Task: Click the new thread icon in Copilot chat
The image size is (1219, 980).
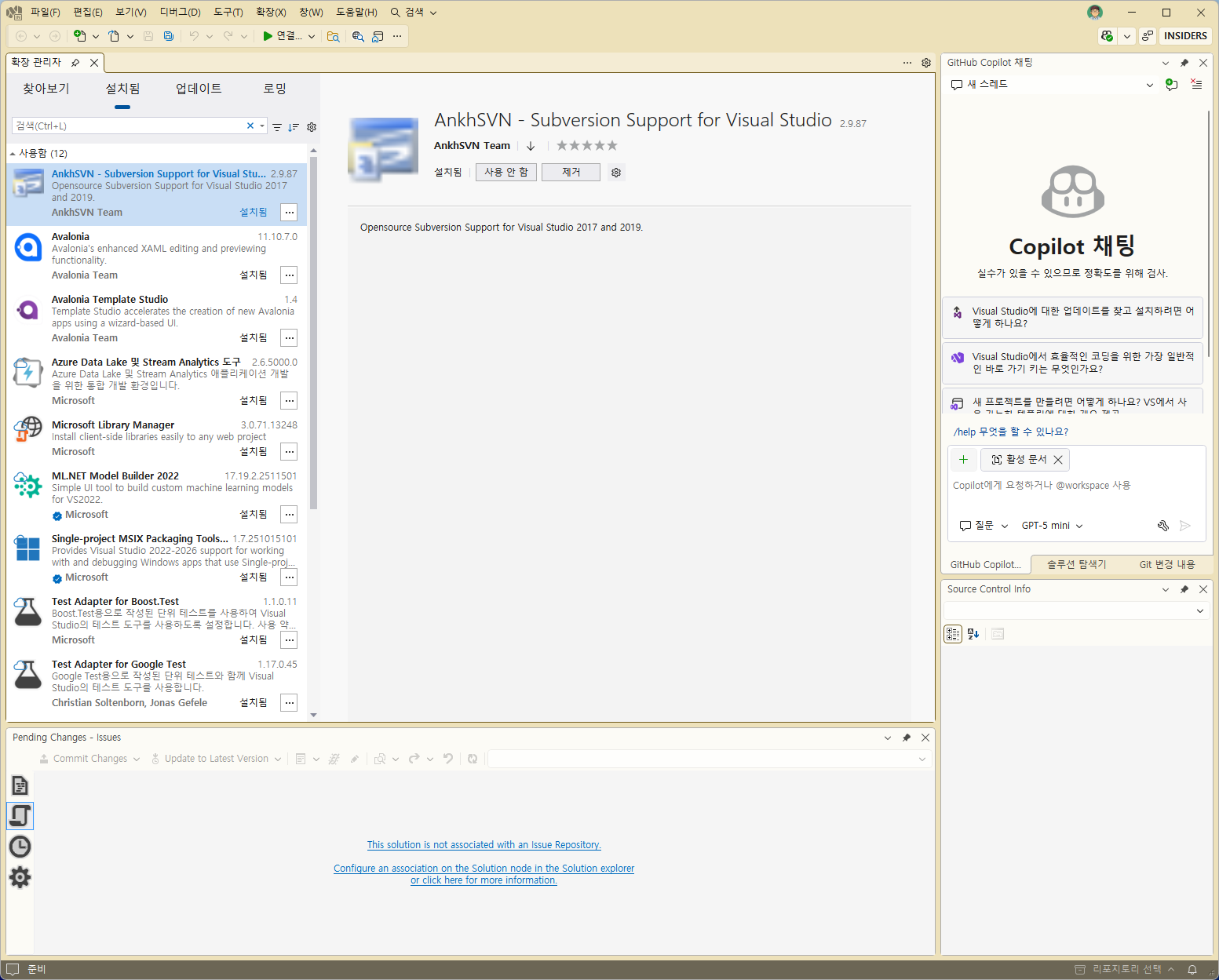Action: click(x=1171, y=85)
